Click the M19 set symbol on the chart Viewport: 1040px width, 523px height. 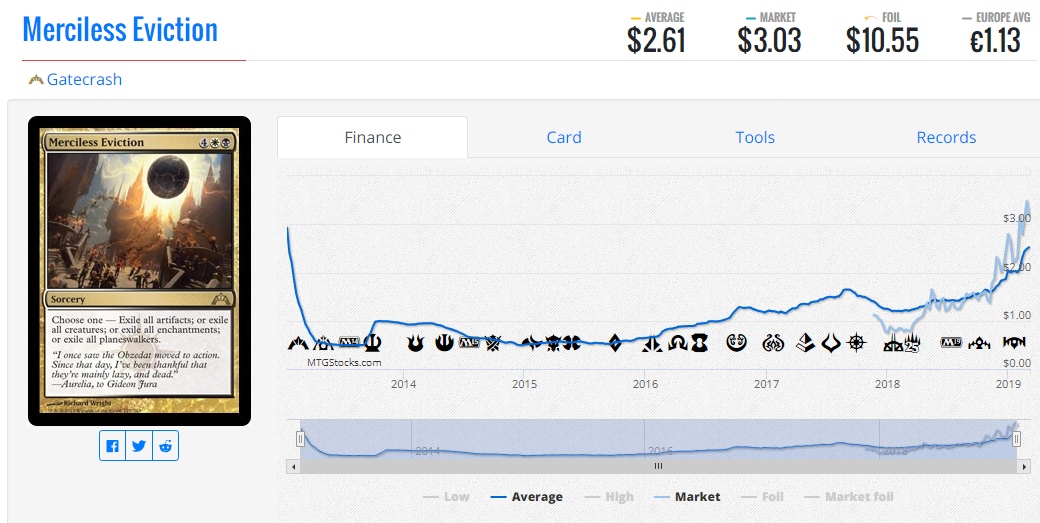click(x=951, y=343)
